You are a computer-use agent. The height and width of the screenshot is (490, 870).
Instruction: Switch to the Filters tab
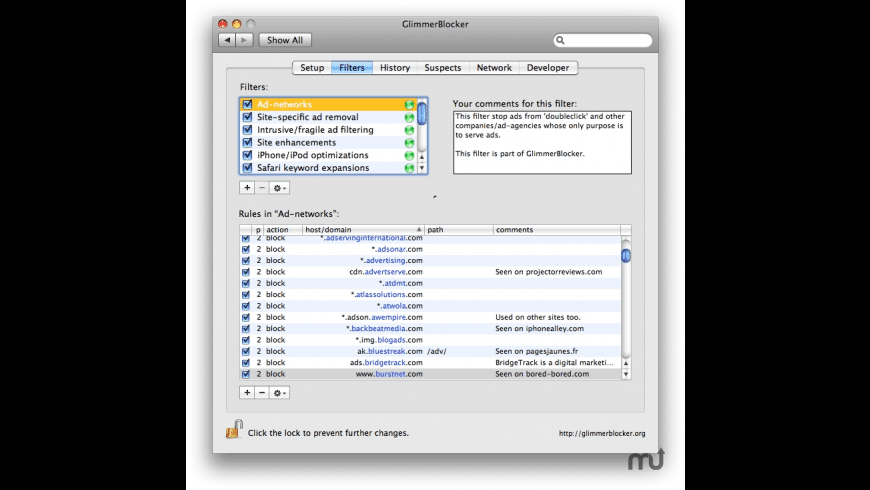[352, 68]
